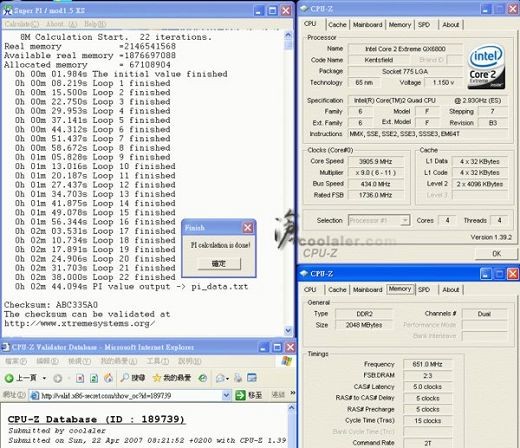520x448 pixels.
Task: Expand the IE address bar dropdown
Action: (226, 395)
